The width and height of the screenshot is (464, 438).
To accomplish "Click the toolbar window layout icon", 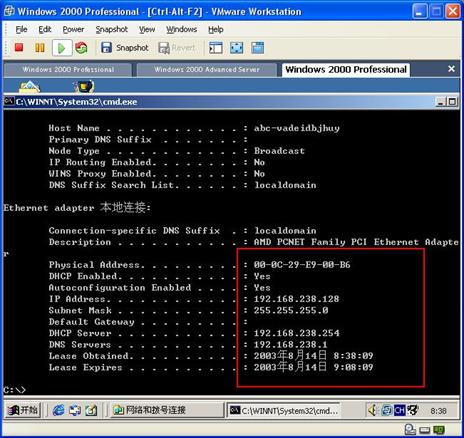I will point(216,48).
